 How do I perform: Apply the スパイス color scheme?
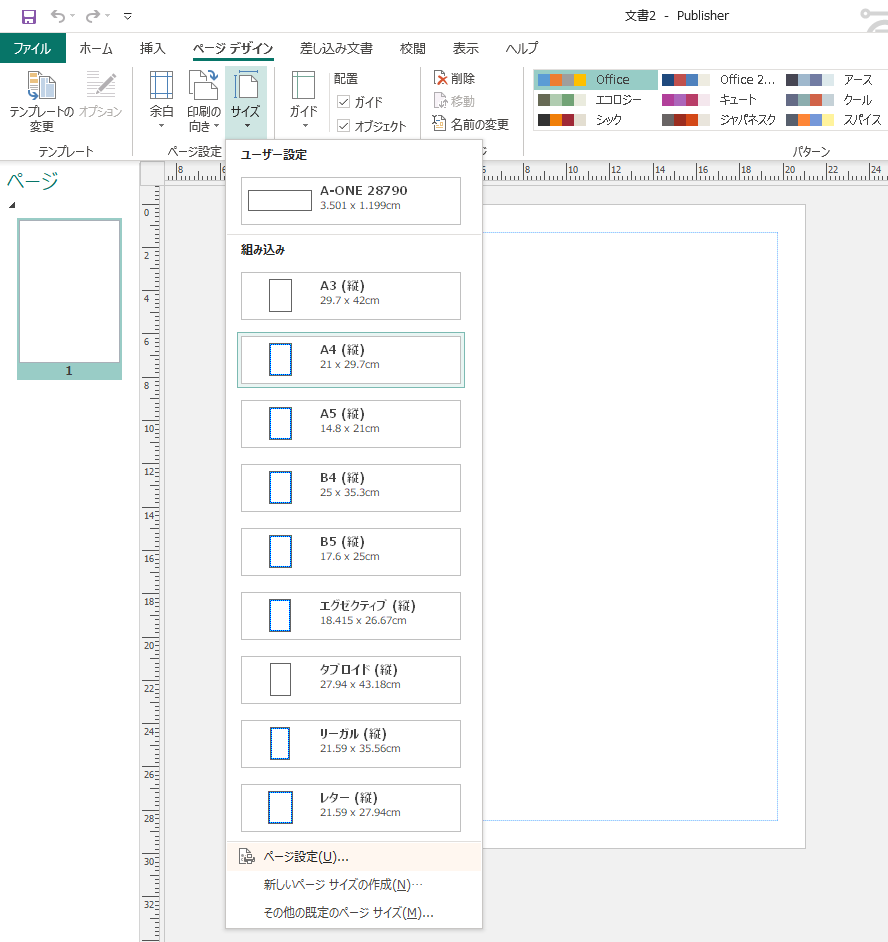[x=835, y=120]
